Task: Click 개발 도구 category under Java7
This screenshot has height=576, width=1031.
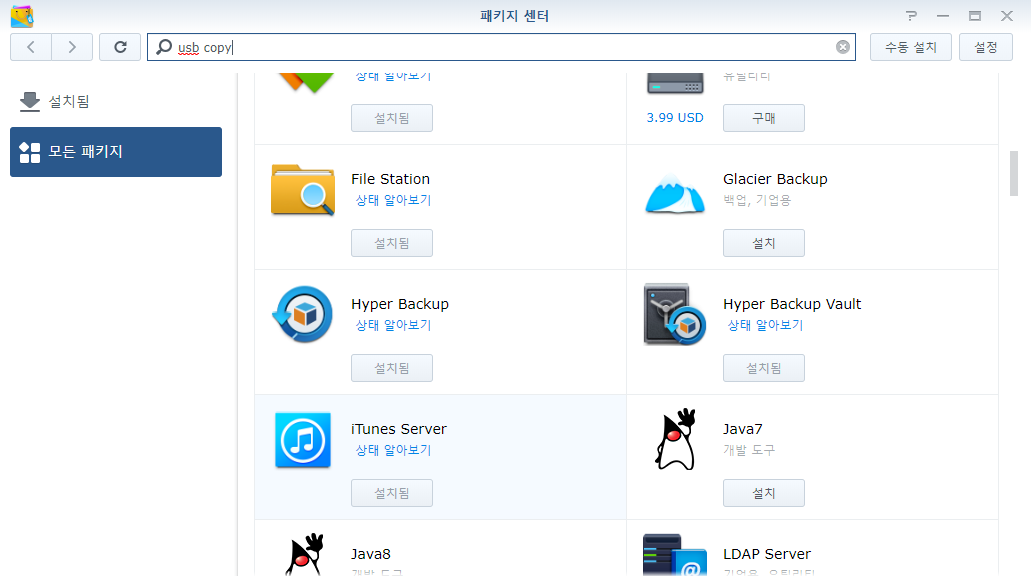Action: coord(749,450)
